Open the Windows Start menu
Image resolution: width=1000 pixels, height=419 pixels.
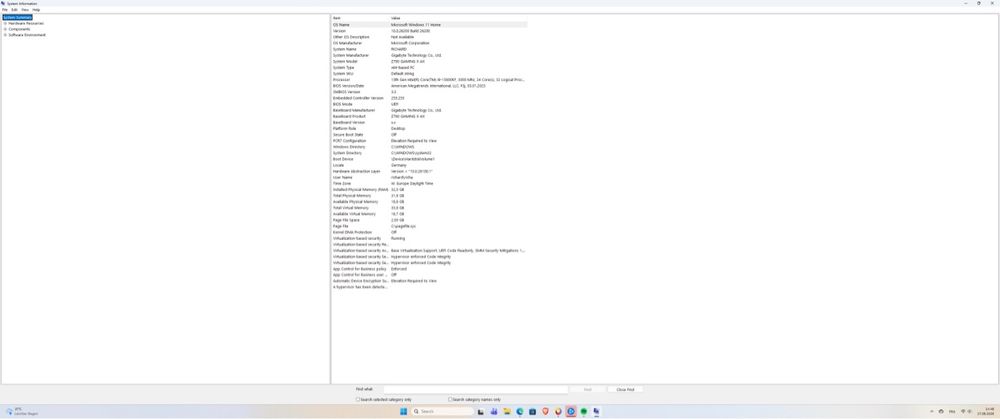404,411
